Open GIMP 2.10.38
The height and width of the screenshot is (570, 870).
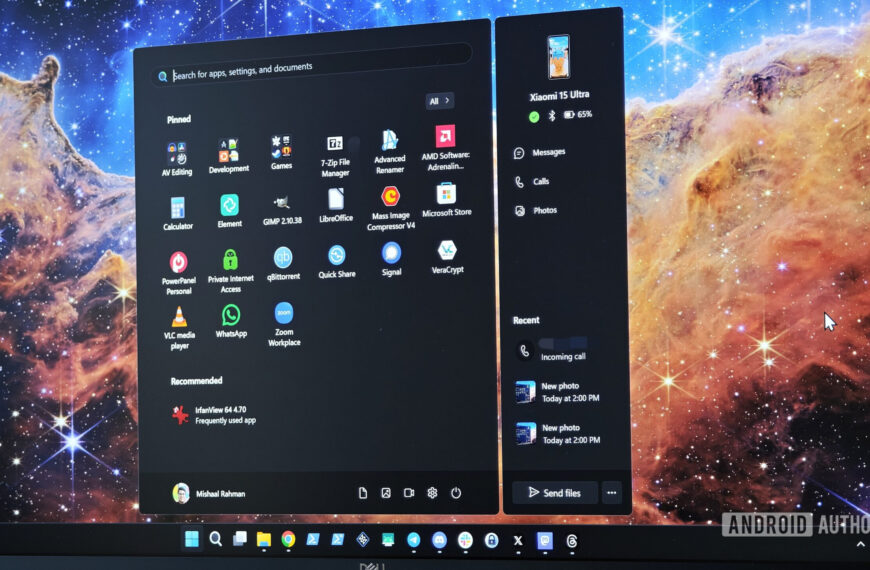282,209
